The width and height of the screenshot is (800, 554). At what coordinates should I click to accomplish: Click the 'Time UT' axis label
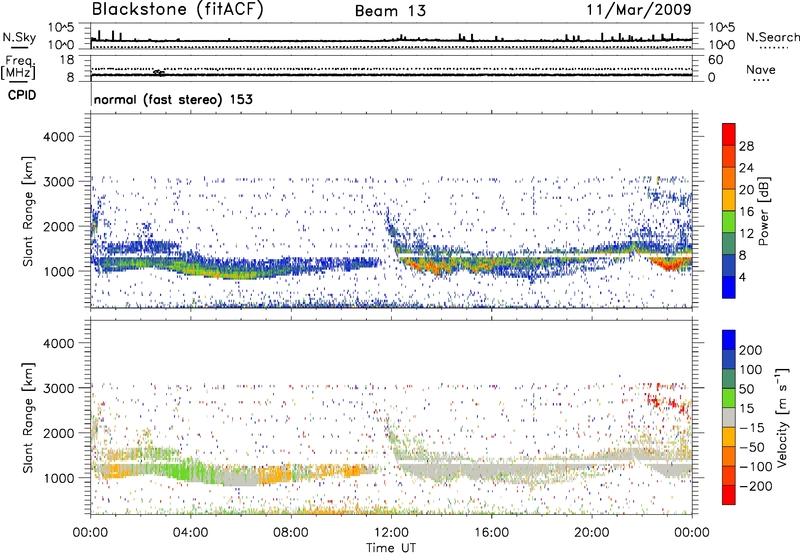(391, 548)
